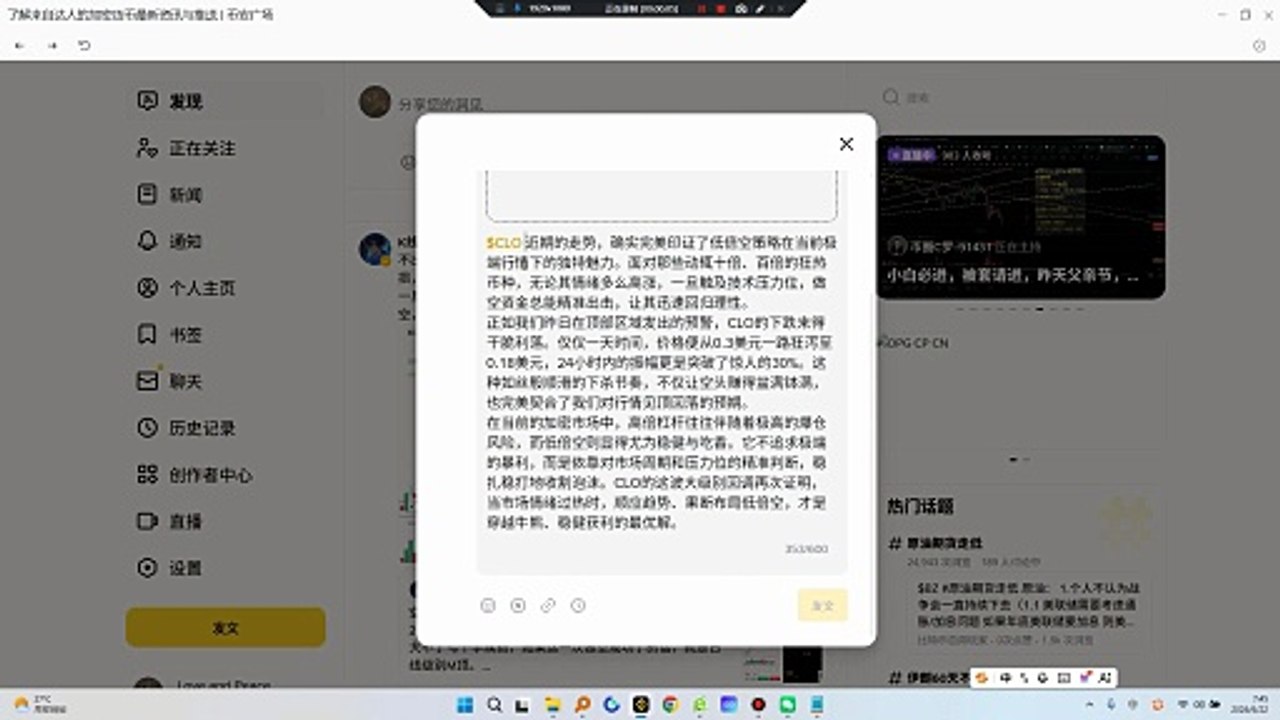Open 个人主页 in the left sidebar

point(225,288)
